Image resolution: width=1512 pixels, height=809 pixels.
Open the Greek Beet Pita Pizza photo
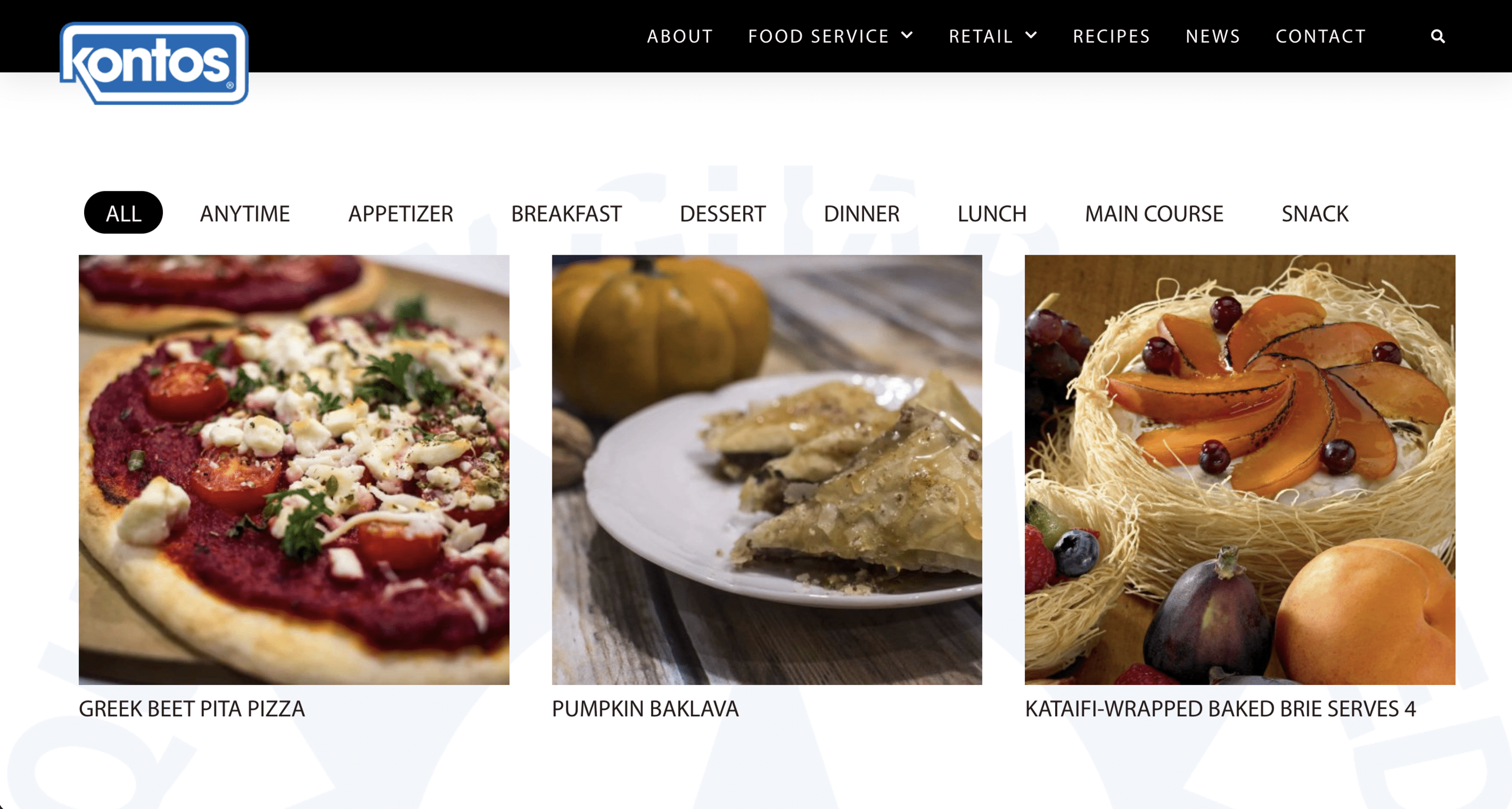[x=294, y=470]
